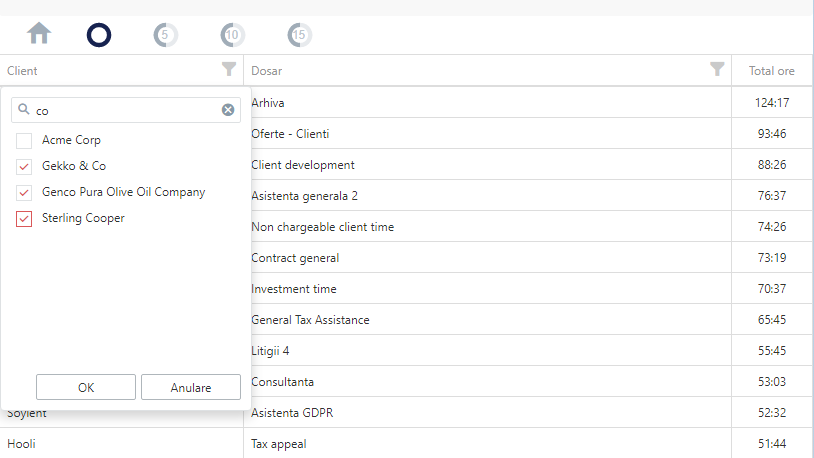Viewport: 814px width, 458px height.
Task: Click the Hooli client cell
Action: tap(121, 443)
